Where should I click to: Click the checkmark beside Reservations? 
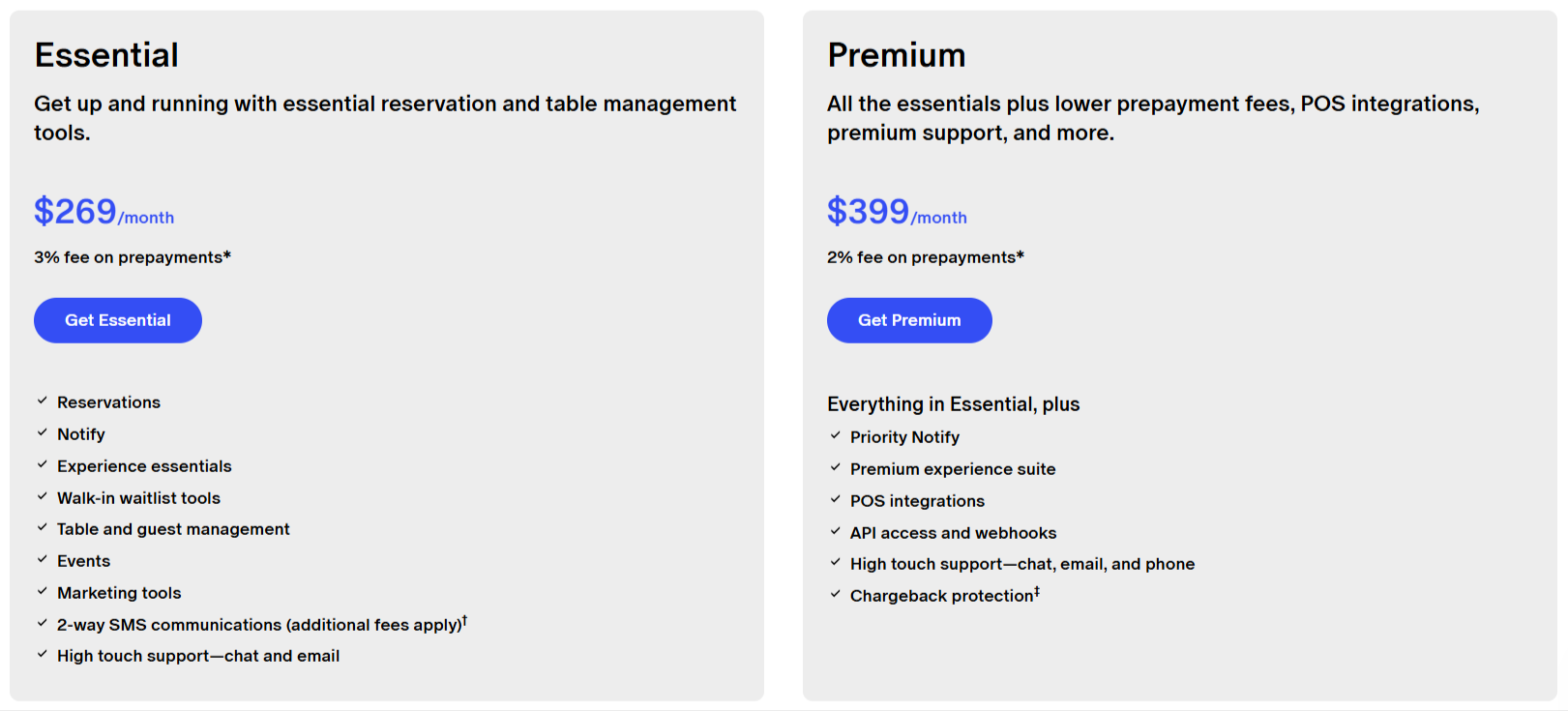pos(43,400)
